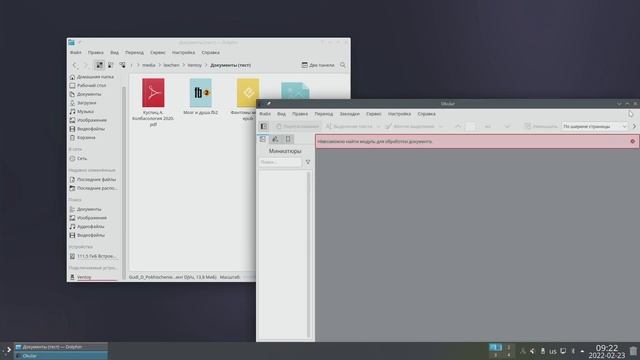Activate Okular task in taskbar

pyautogui.click(x=61, y=356)
